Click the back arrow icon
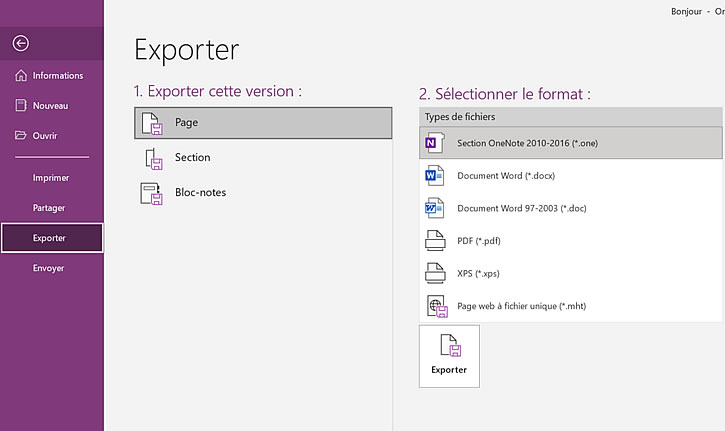725x431 pixels. click(x=21, y=43)
